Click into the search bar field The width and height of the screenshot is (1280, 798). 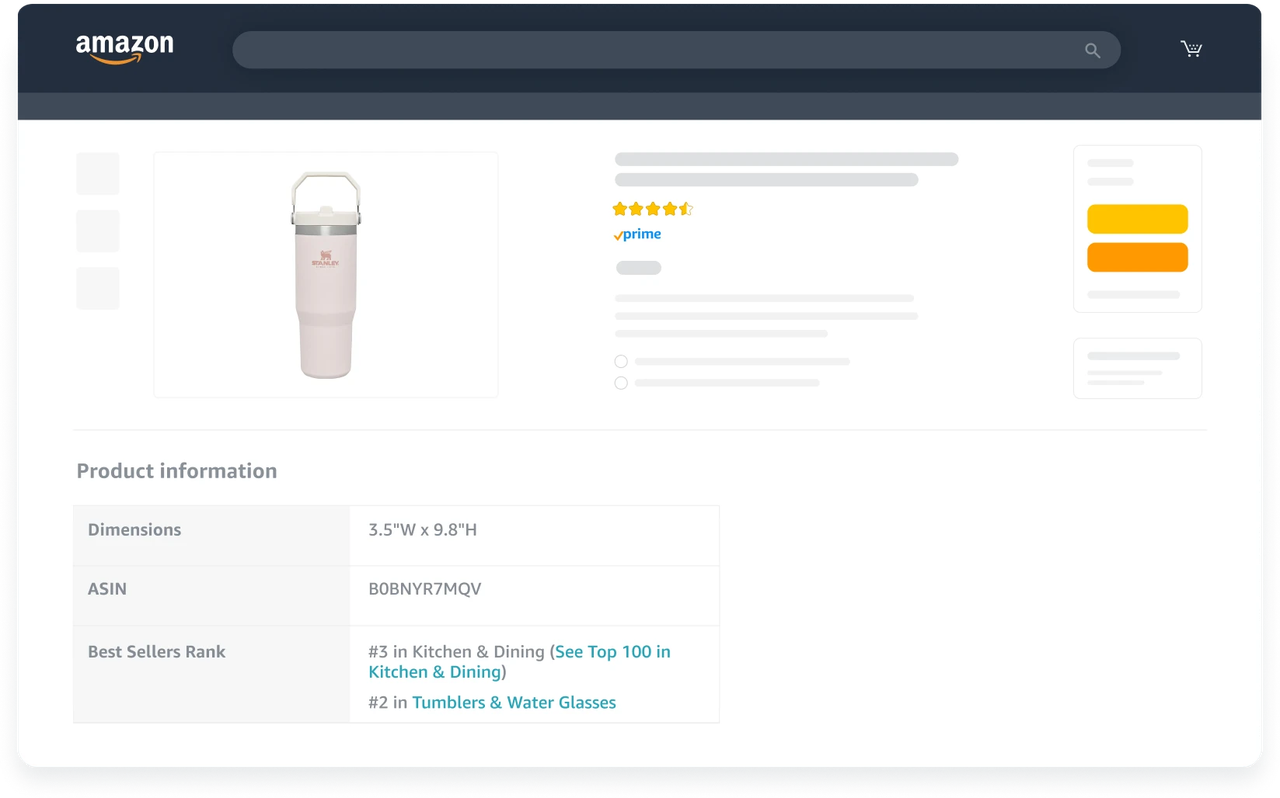[650, 50]
